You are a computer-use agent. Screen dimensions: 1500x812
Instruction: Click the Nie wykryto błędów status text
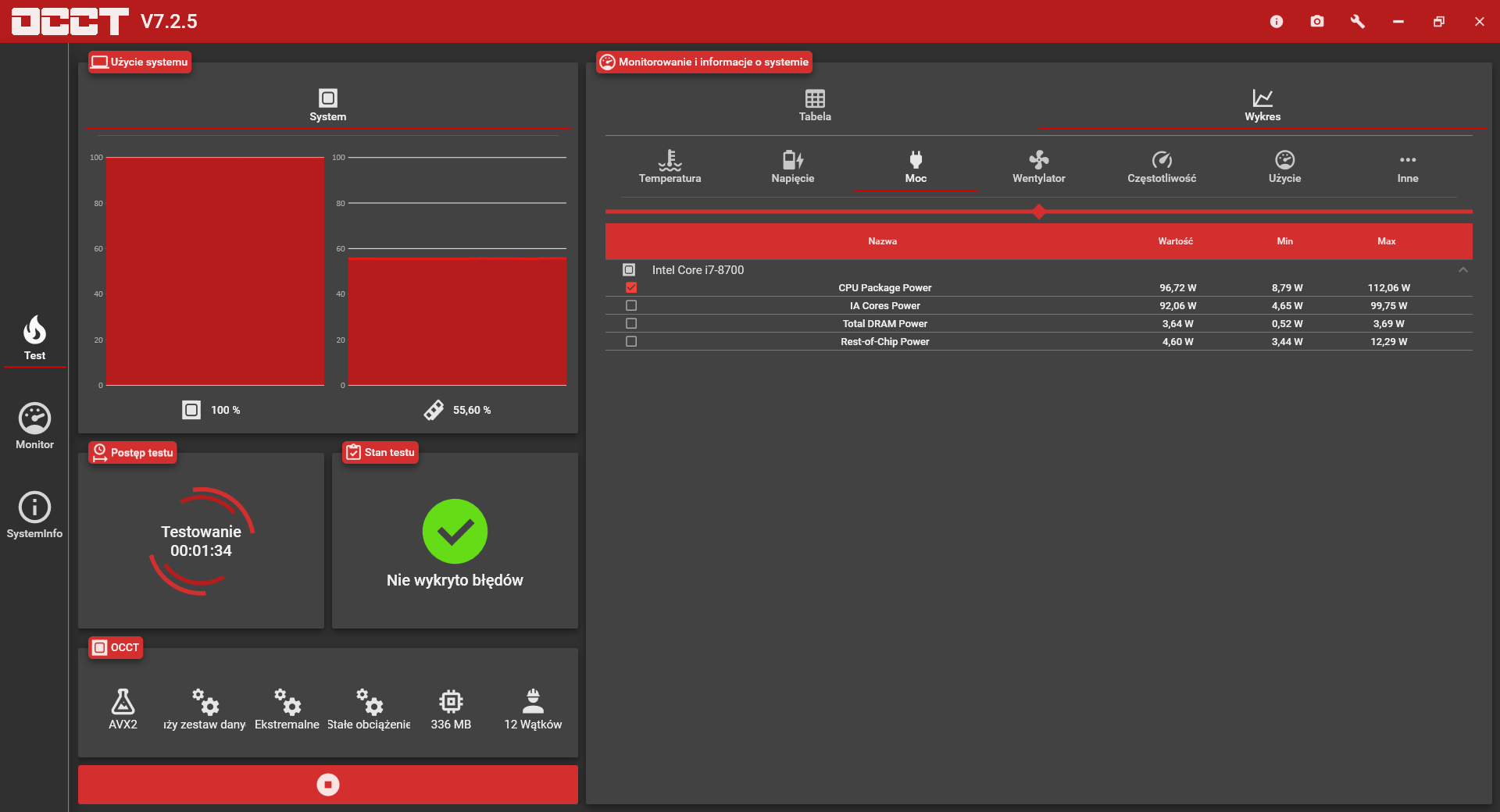pyautogui.click(x=455, y=580)
